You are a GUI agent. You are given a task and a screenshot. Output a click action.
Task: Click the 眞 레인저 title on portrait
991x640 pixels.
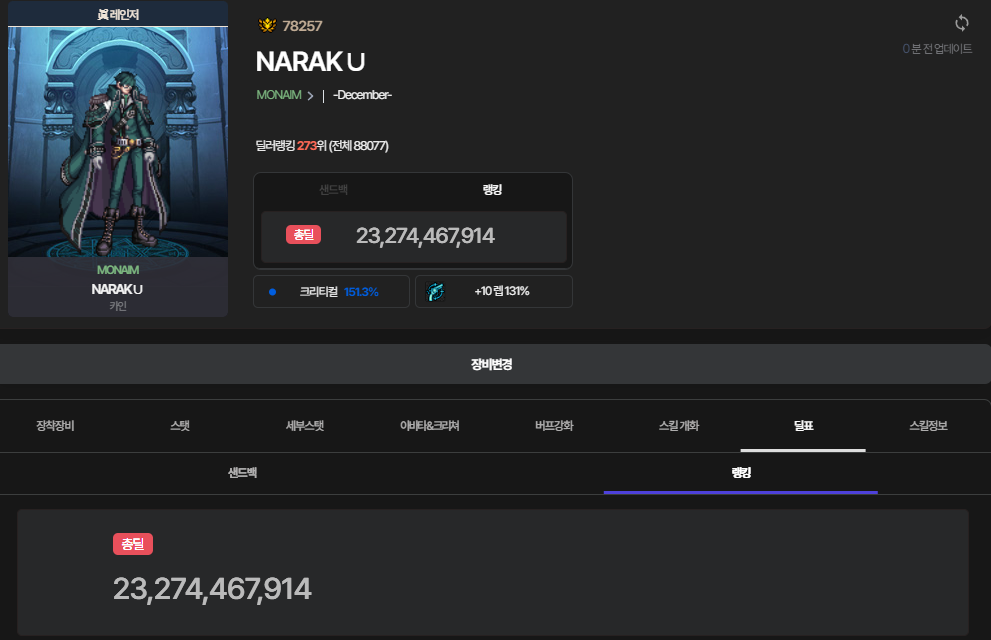118,14
